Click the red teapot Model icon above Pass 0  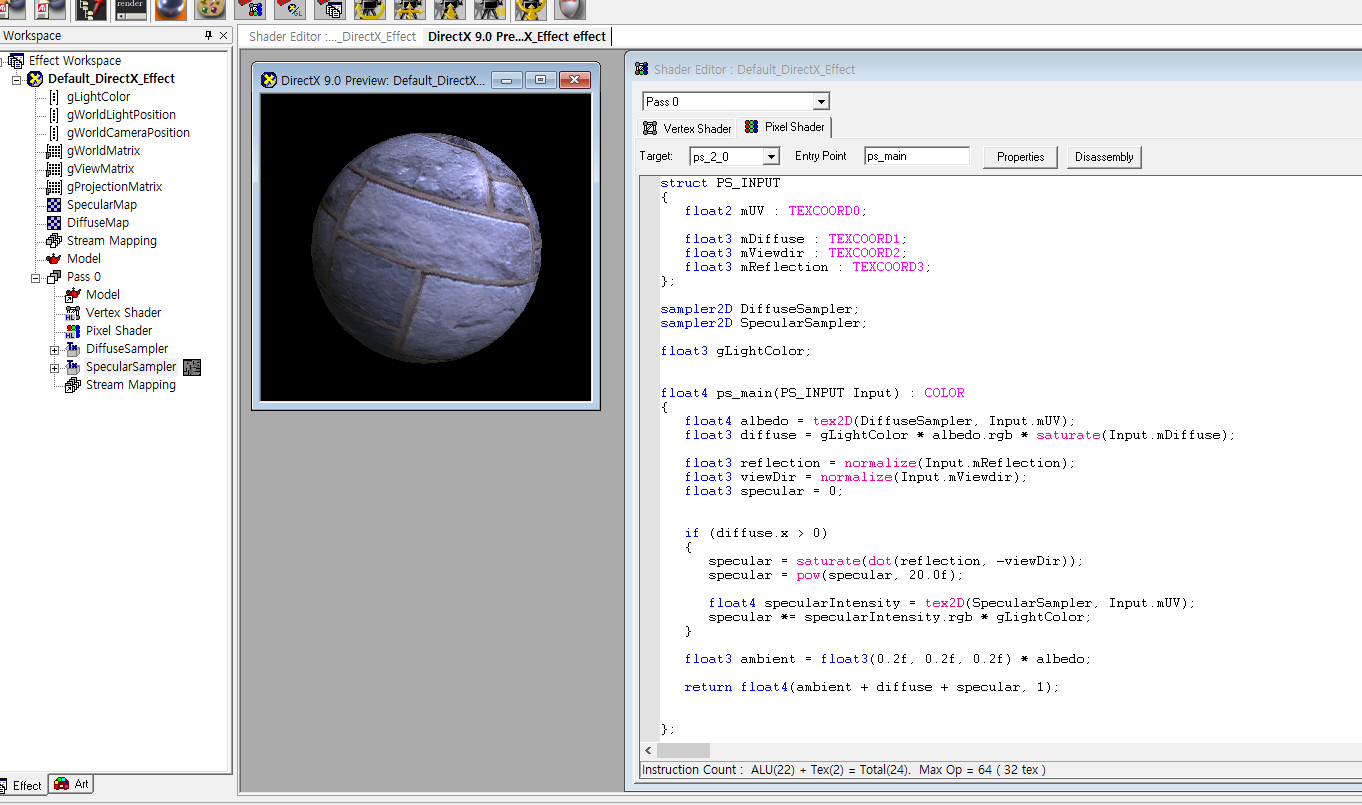pos(54,259)
